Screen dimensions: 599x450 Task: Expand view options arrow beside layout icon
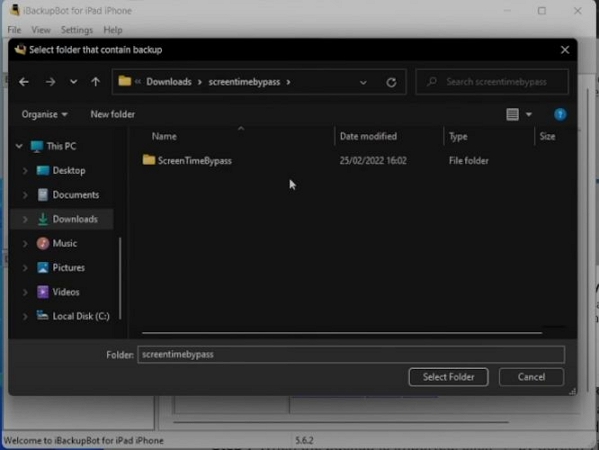(529, 114)
